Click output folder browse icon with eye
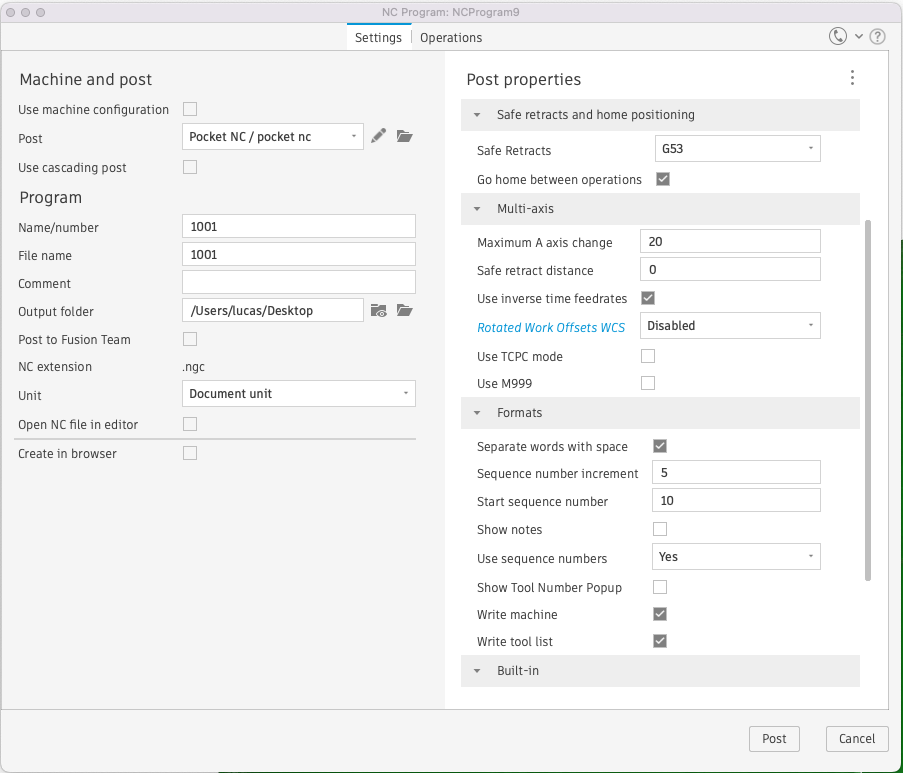903x773 pixels. point(378,310)
